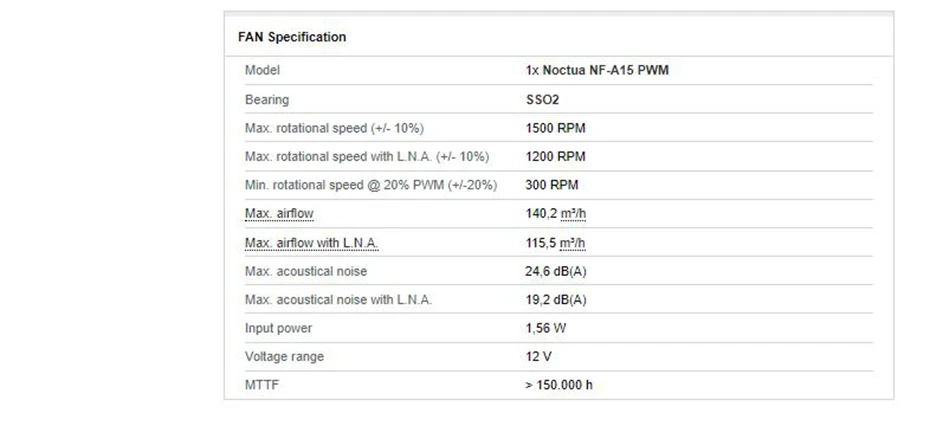Click the "Bearing" row label
This screenshot has width=930, height=426.
[266, 100]
